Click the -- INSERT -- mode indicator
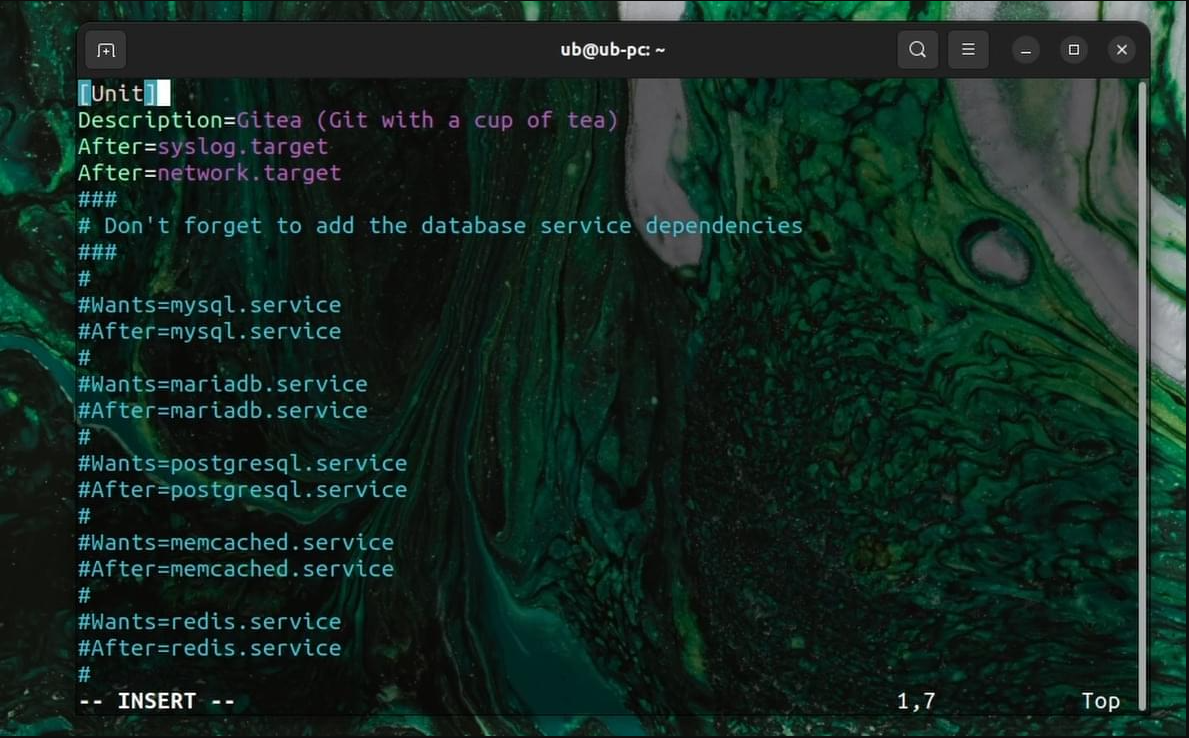This screenshot has width=1189, height=738. point(156,701)
